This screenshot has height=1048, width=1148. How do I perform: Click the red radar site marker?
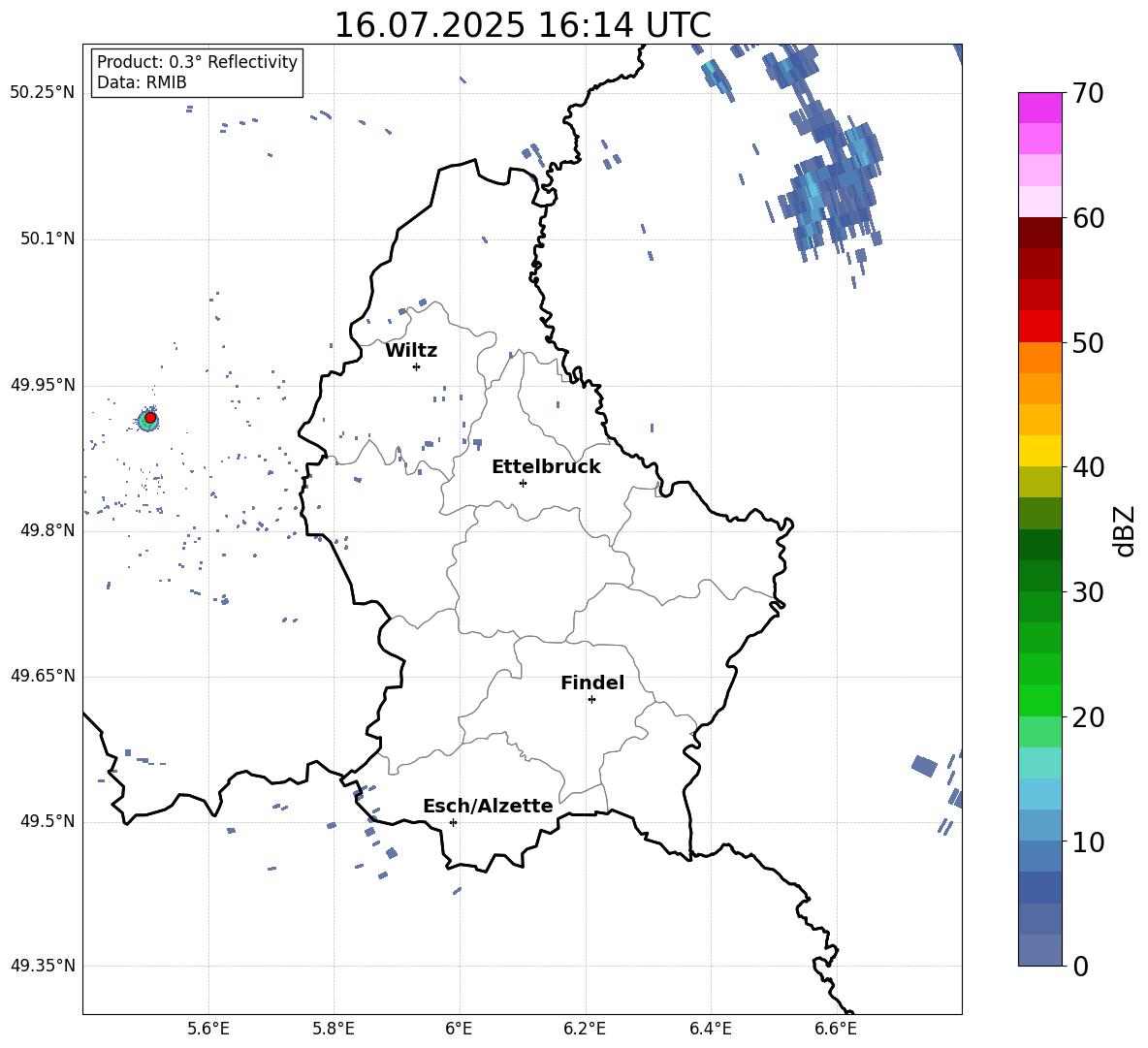(150, 418)
